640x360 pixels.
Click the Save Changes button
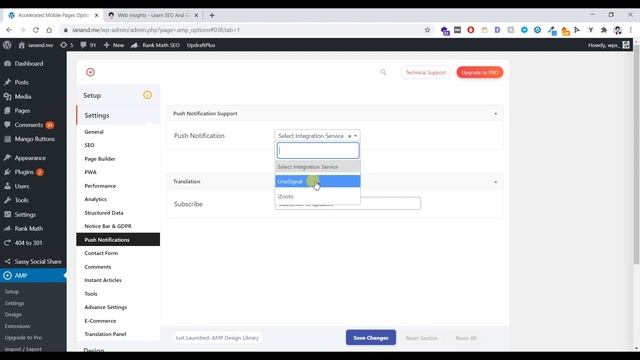coord(371,338)
